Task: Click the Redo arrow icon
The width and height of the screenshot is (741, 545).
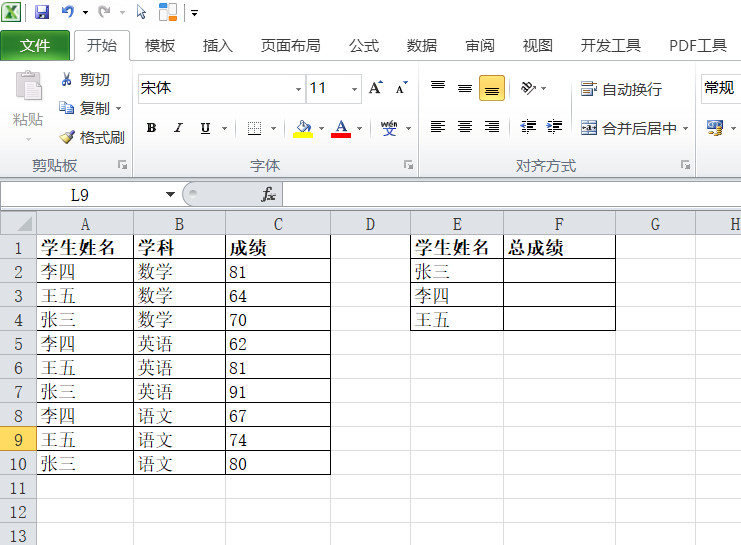Action: pyautogui.click(x=104, y=12)
